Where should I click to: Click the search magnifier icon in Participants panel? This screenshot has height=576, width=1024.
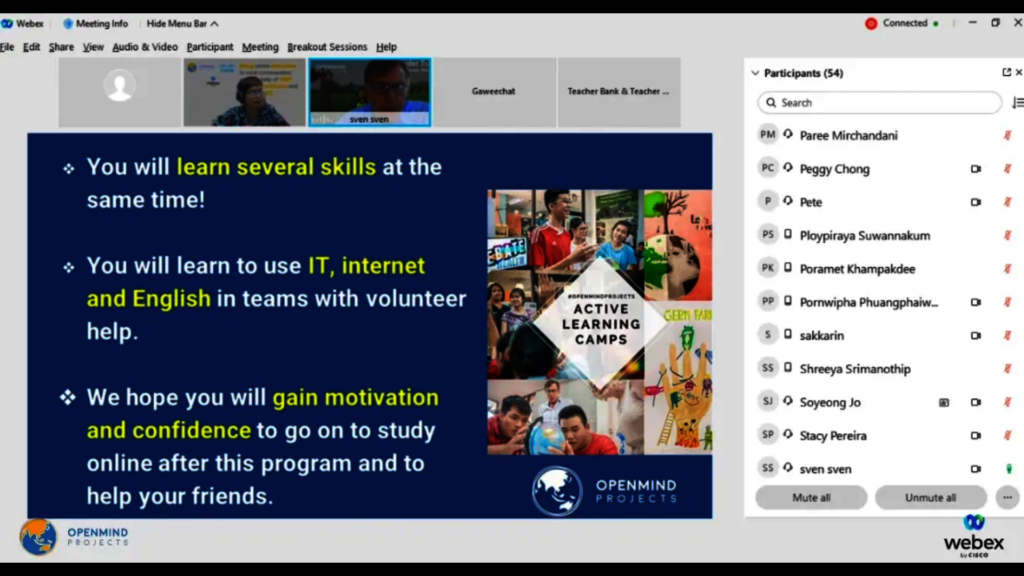770,102
